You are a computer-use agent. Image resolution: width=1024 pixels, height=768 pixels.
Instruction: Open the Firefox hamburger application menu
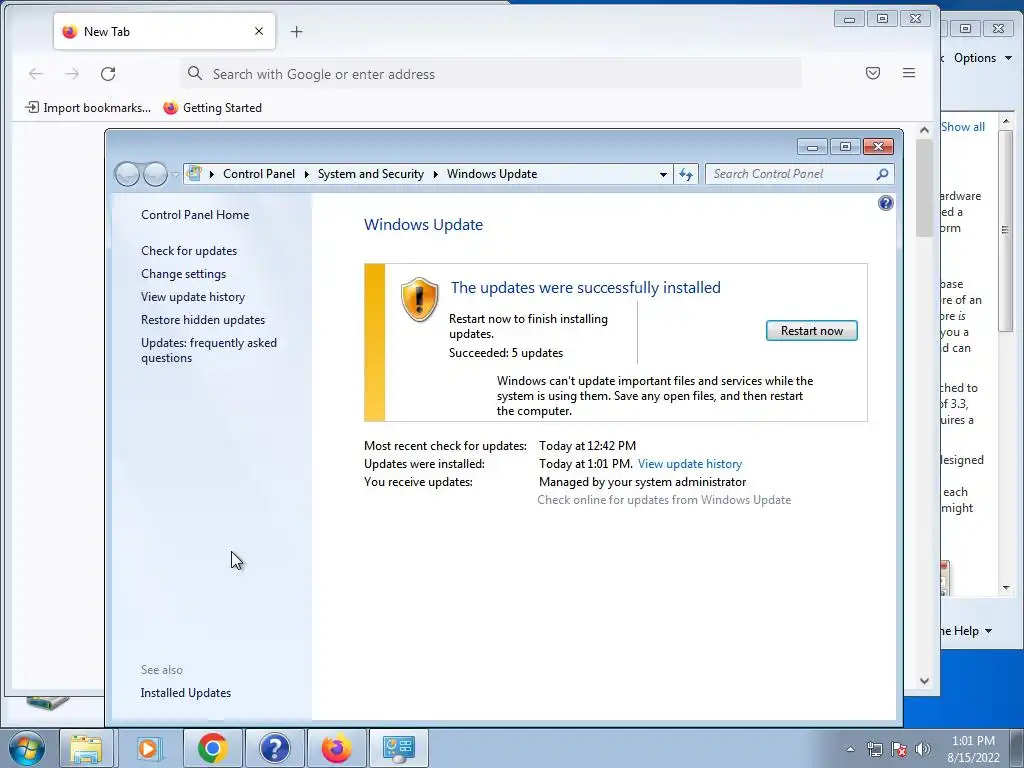(x=908, y=73)
